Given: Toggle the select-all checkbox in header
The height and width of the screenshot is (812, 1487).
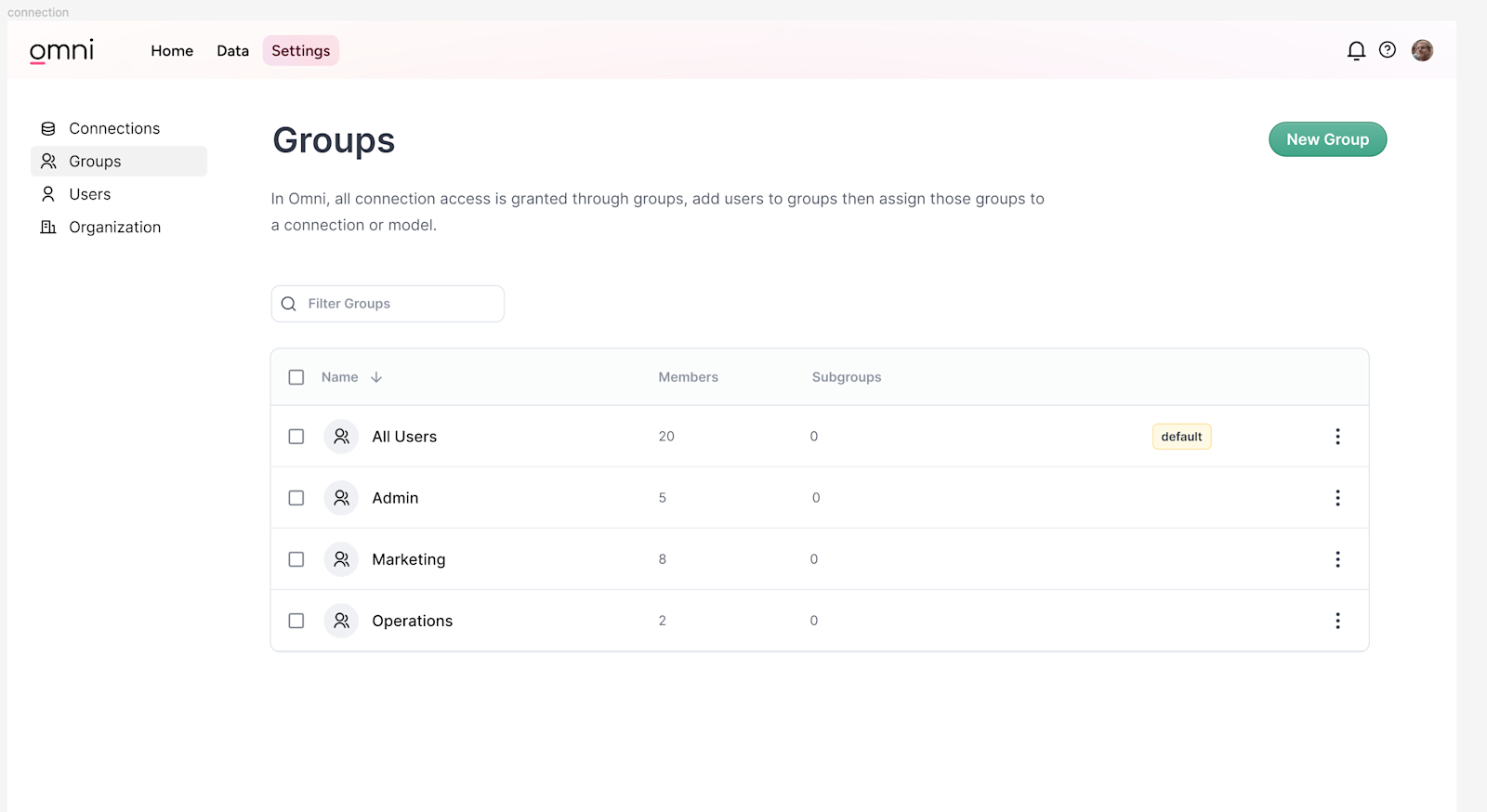Looking at the screenshot, I should pyautogui.click(x=296, y=377).
